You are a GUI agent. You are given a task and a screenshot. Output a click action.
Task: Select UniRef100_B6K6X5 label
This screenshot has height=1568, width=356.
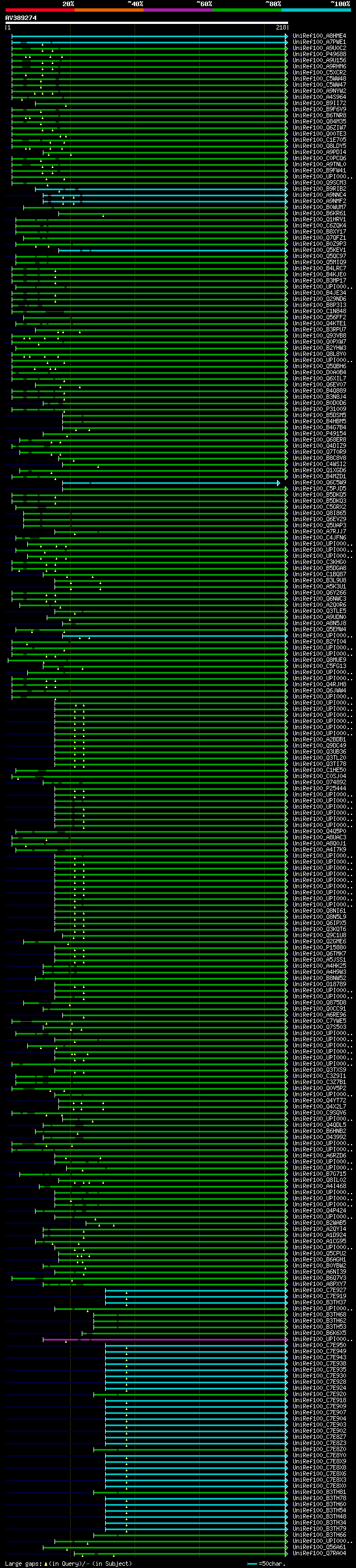coord(319,1332)
